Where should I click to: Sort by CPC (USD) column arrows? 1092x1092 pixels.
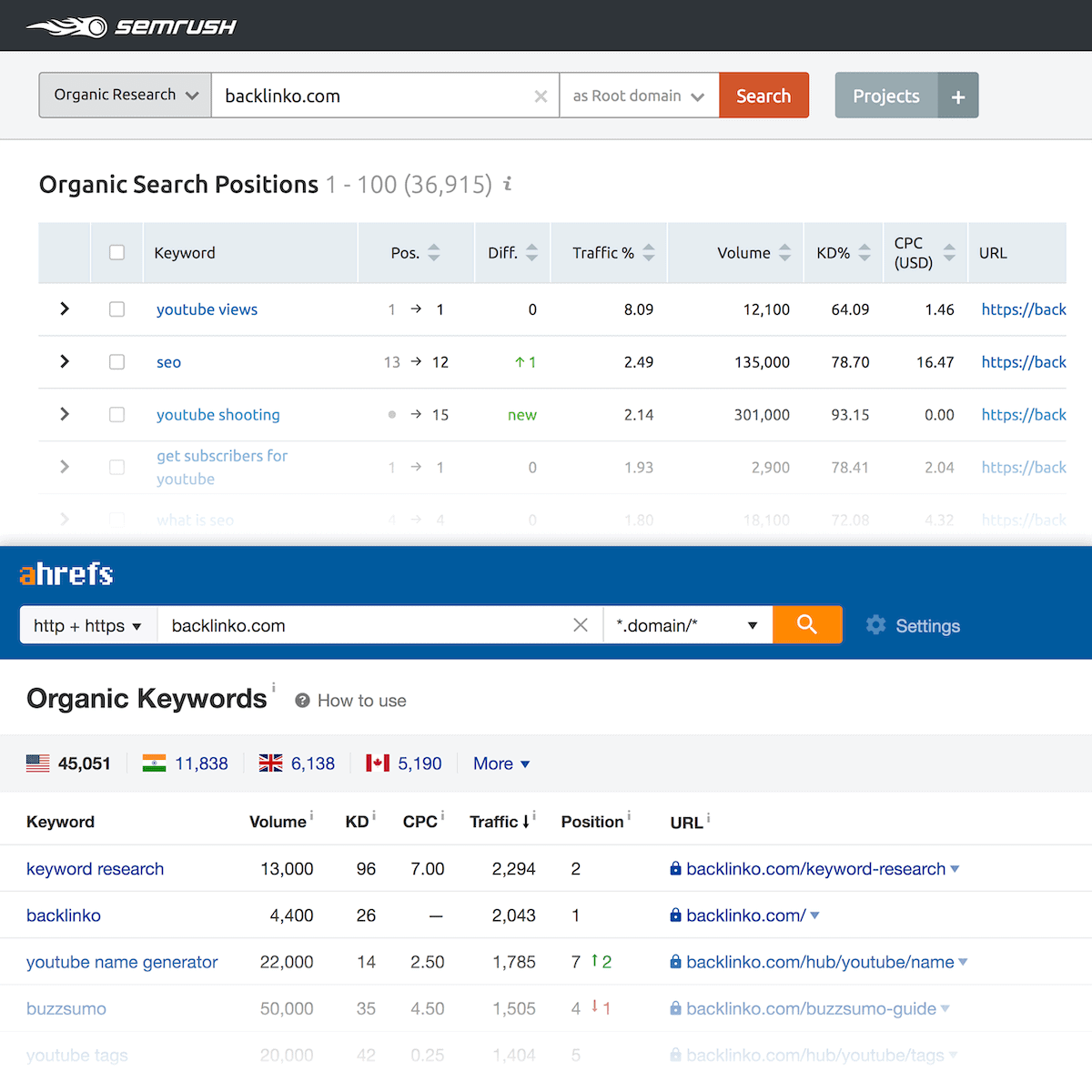(x=950, y=253)
